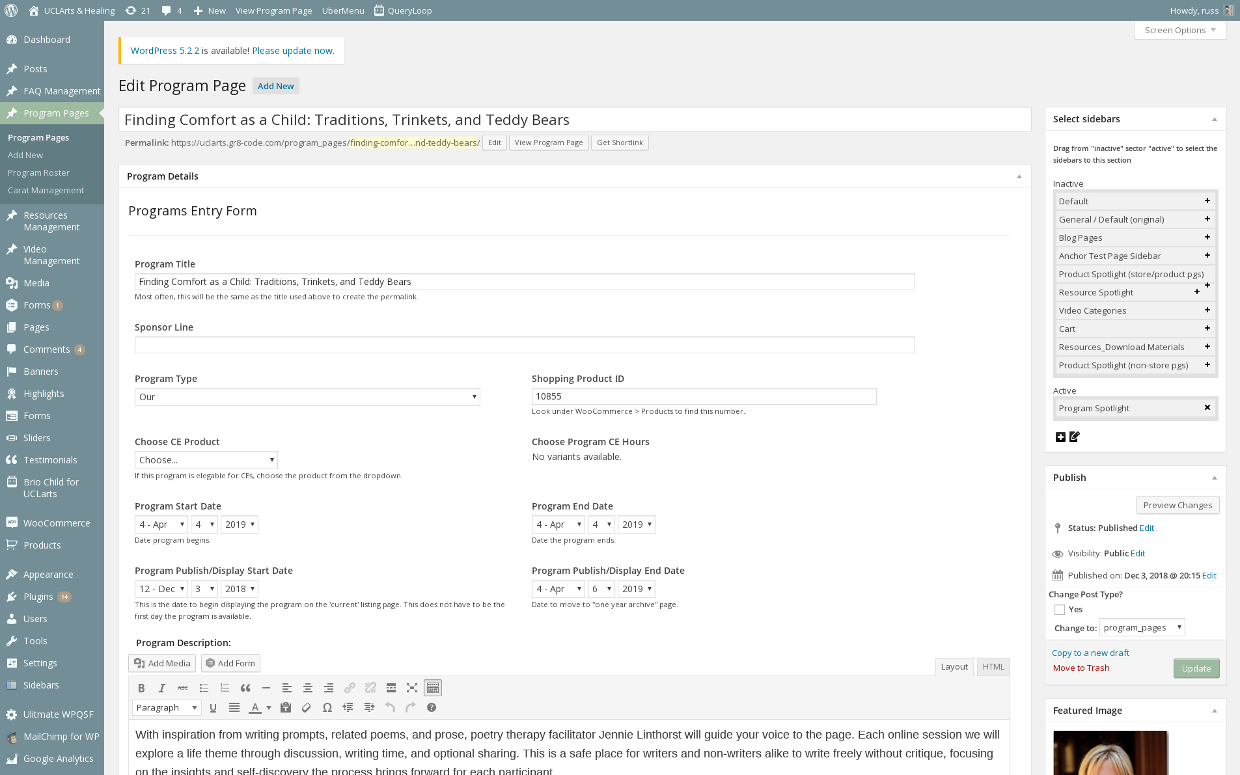Add the Cart sidebar via plus
The height and width of the screenshot is (775, 1240).
tap(1207, 328)
